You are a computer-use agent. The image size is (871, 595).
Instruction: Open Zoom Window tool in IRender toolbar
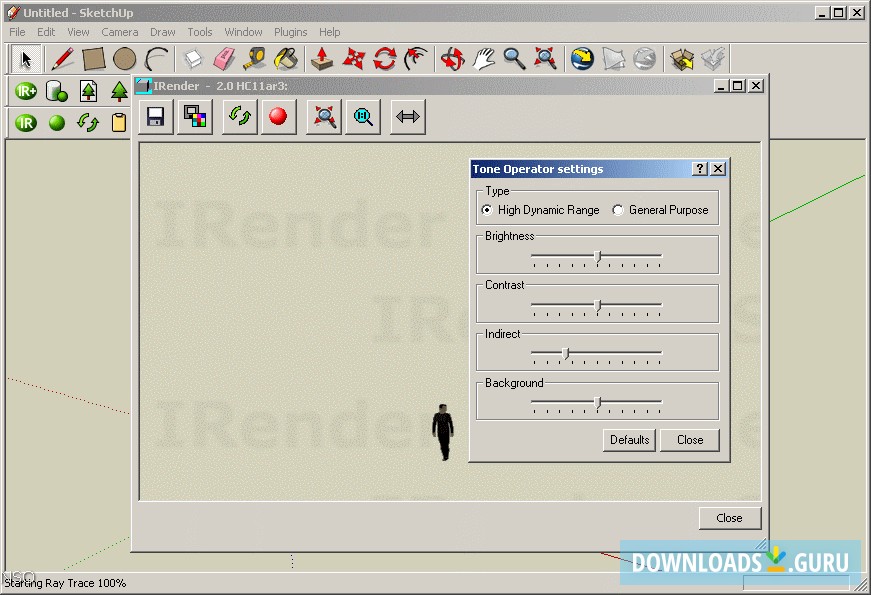coord(362,116)
